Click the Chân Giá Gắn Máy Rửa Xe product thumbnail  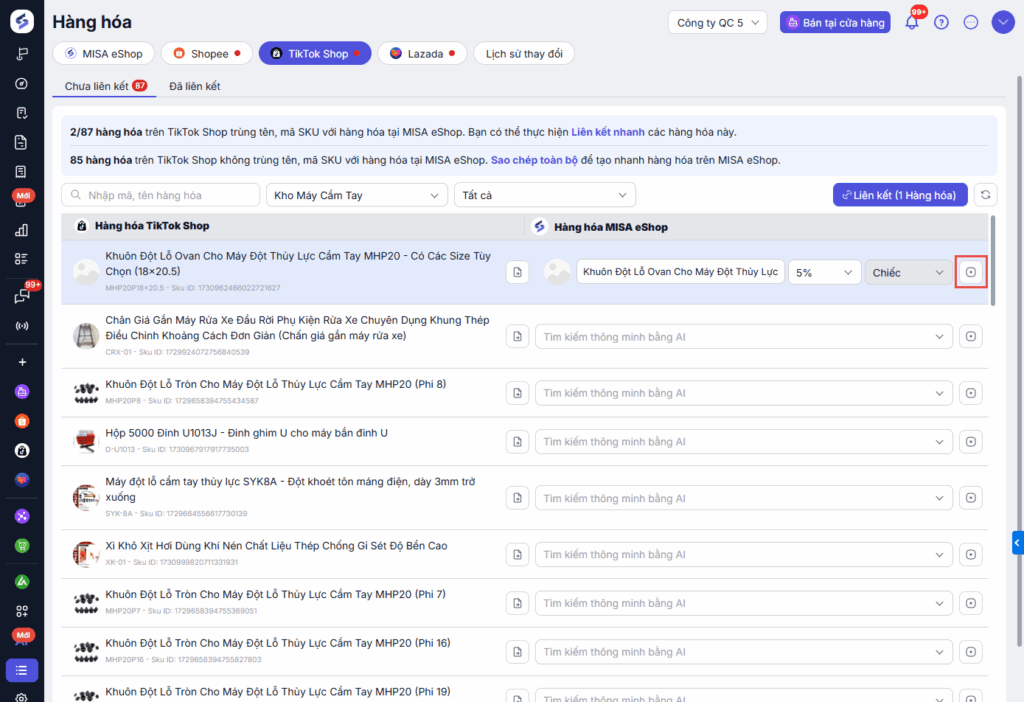[x=86, y=336]
